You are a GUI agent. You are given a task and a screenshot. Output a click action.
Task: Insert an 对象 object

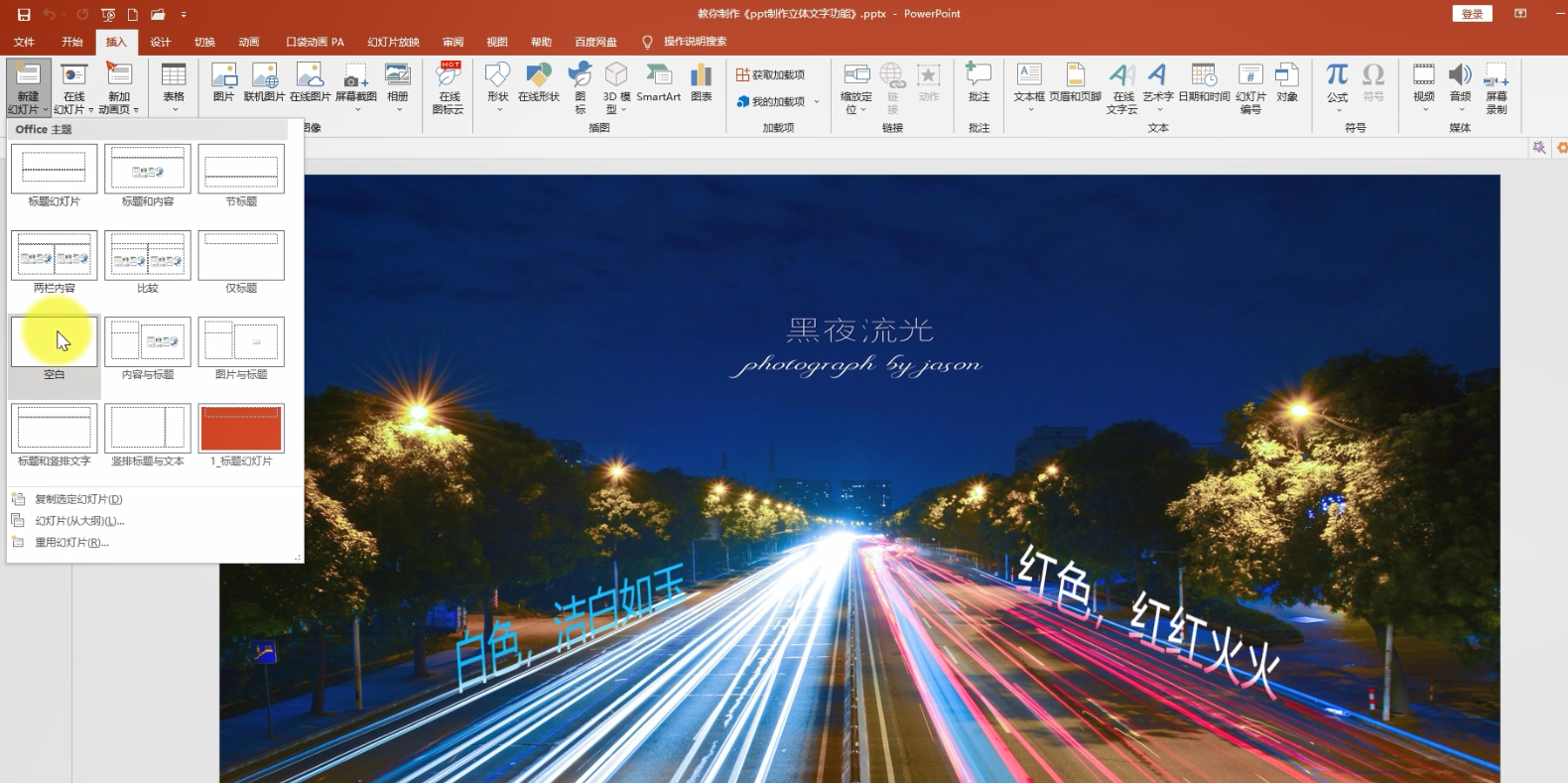tap(1287, 83)
